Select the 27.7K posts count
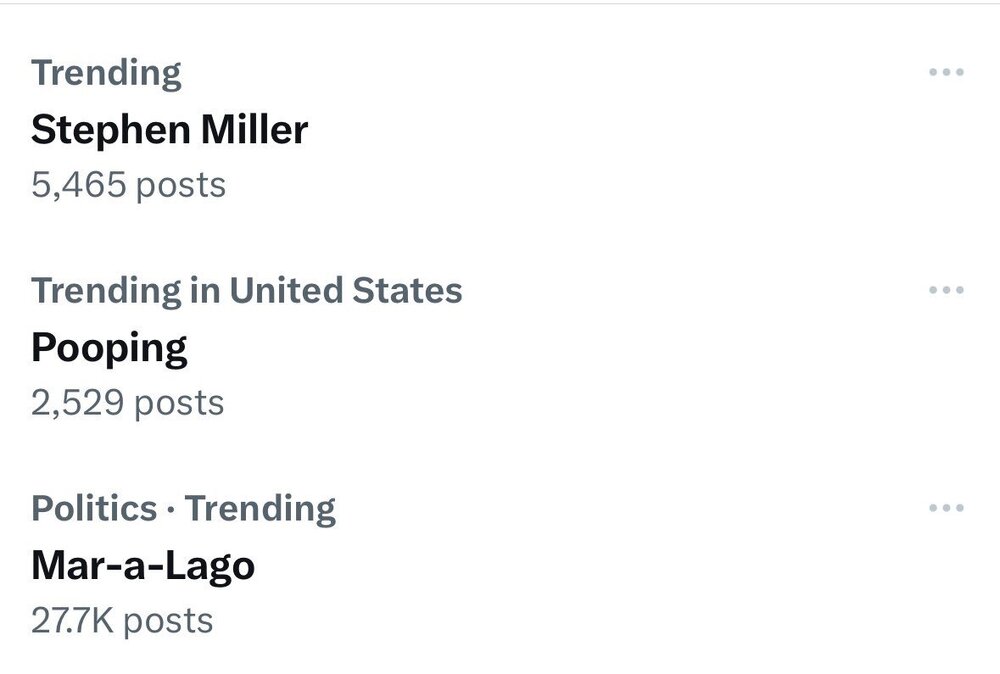 (x=122, y=620)
